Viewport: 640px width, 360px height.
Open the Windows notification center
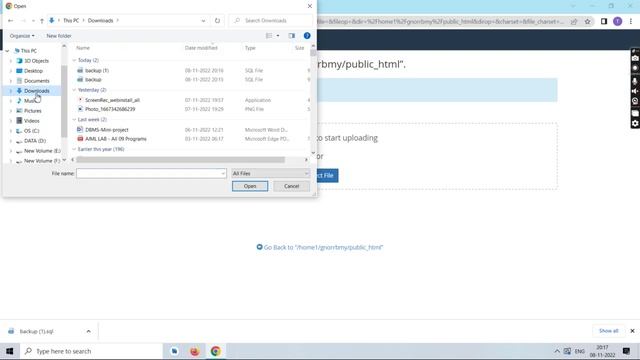(x=627, y=351)
